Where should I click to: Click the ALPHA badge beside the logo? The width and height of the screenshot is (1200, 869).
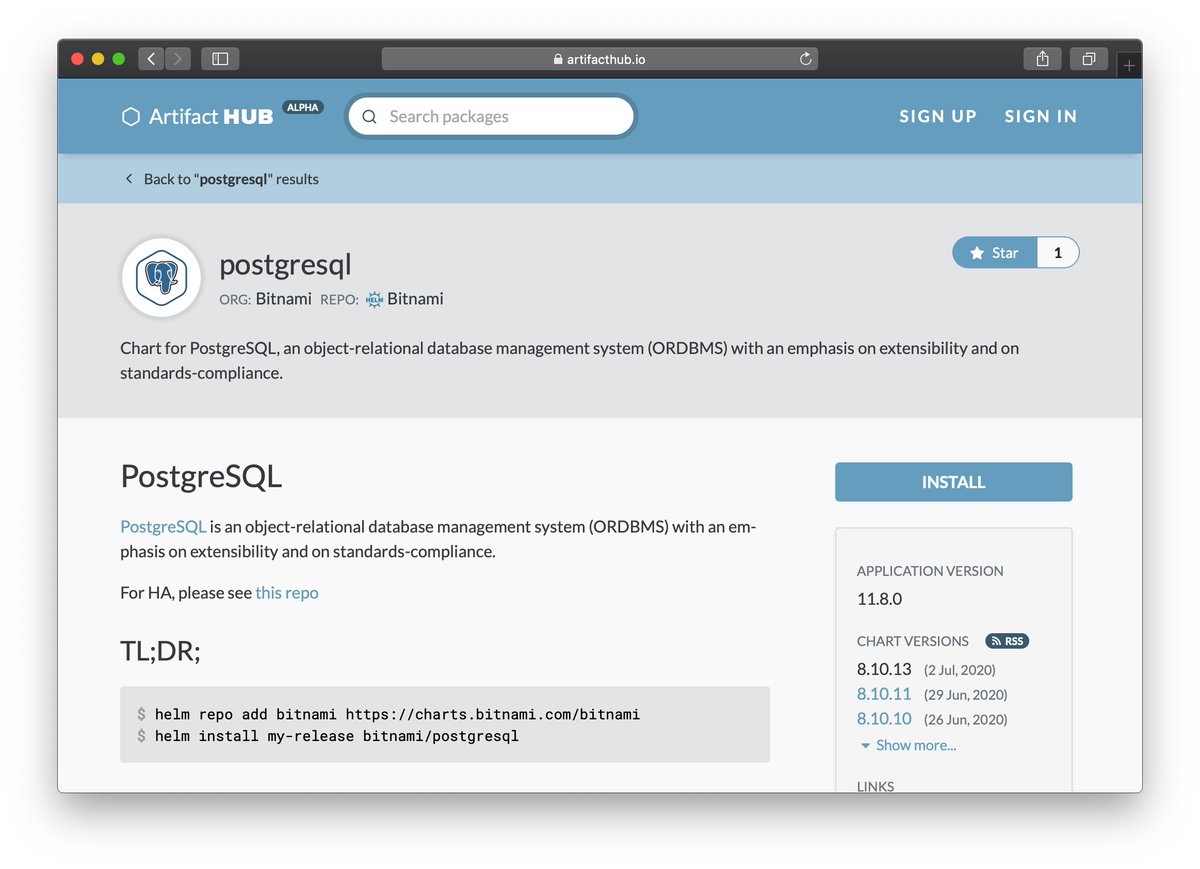[303, 107]
